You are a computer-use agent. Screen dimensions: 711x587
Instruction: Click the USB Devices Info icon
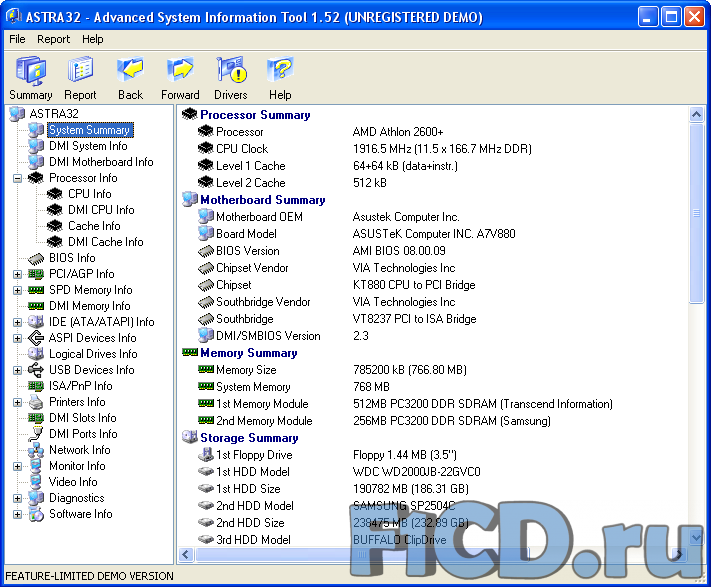pos(36,370)
